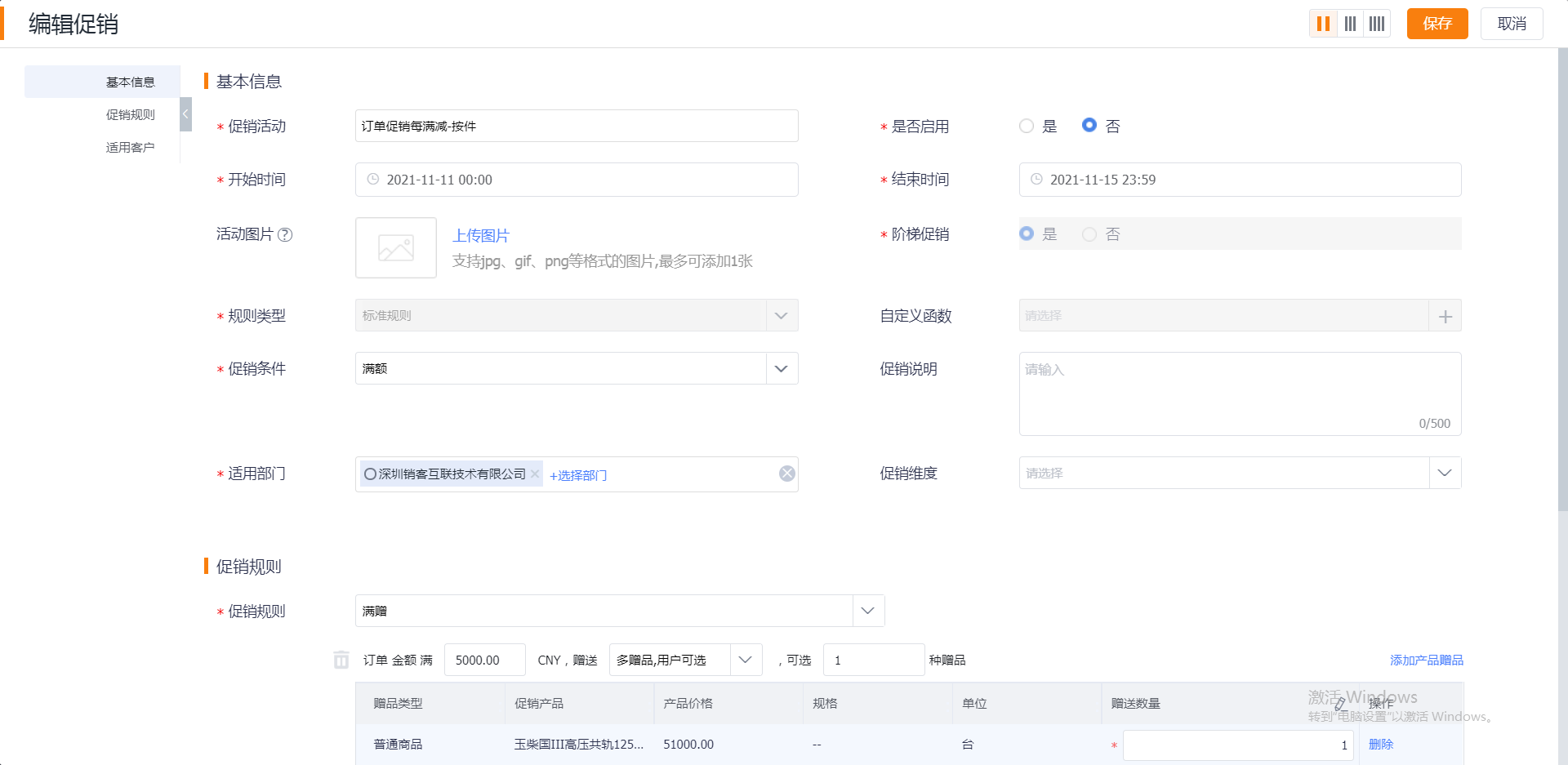
Task: Select 否 for 是否启用
Action: [1089, 126]
